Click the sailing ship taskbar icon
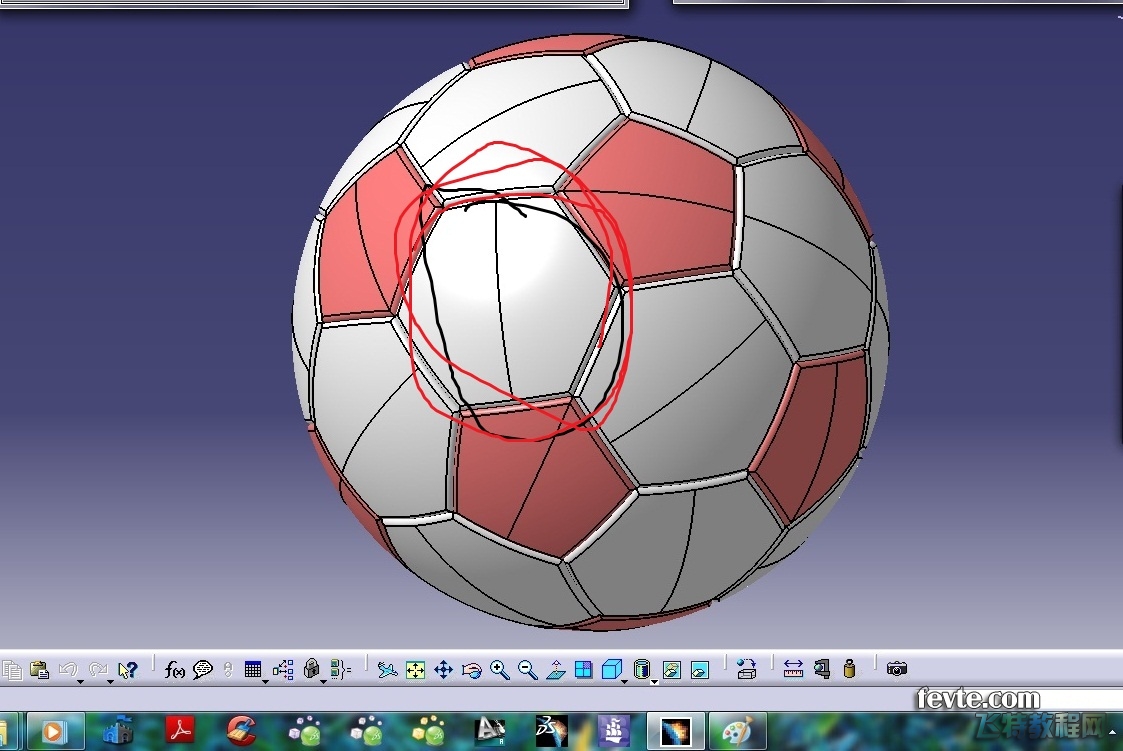Image resolution: width=1123 pixels, height=751 pixels. (x=614, y=730)
